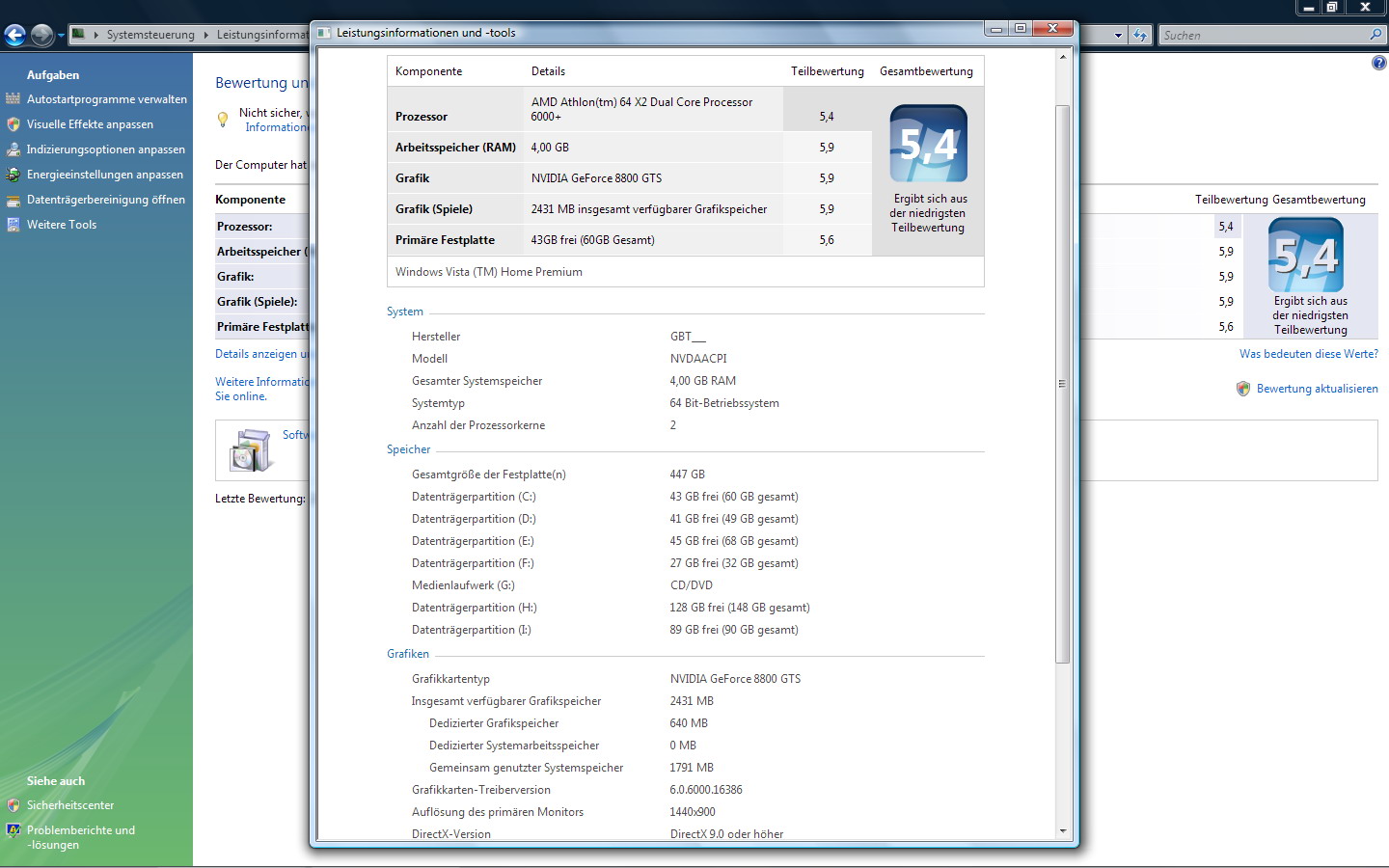The image size is (1389, 868).
Task: Click the System section heading
Action: point(405,312)
